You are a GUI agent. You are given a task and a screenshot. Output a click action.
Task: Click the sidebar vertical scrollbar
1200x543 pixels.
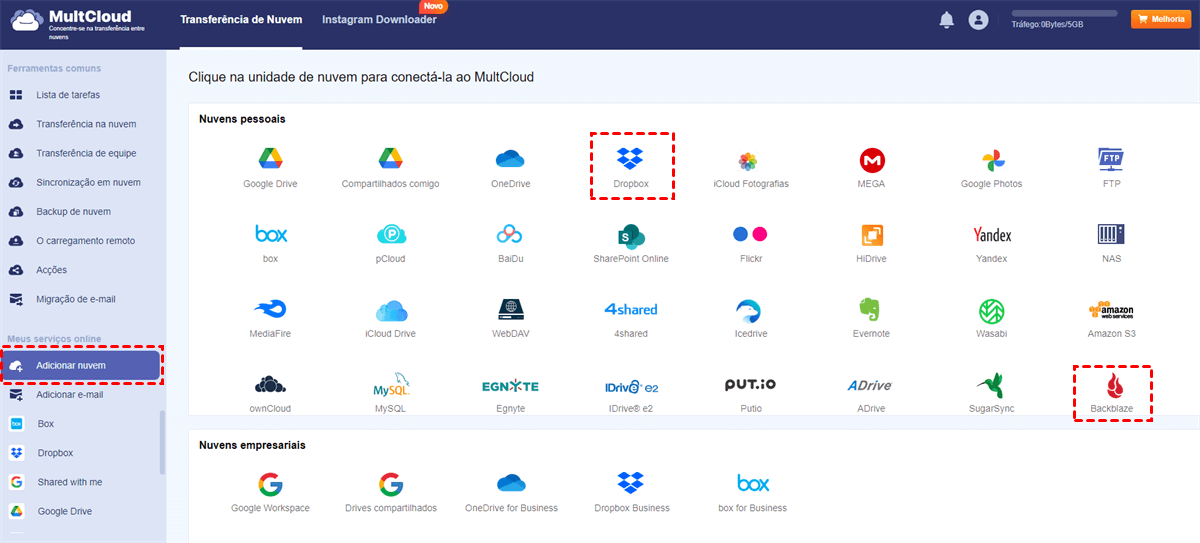coord(163,441)
